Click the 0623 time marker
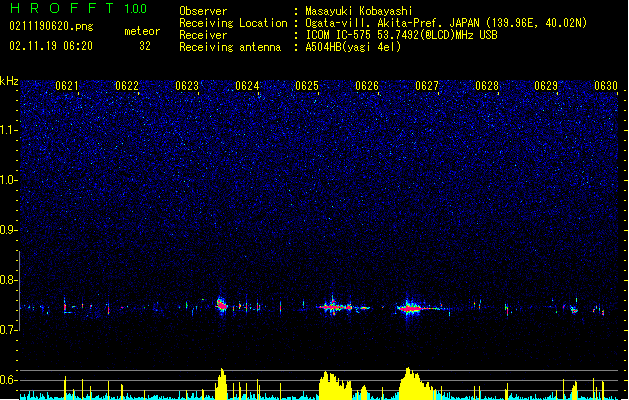The width and height of the screenshot is (629, 400). 187,86
